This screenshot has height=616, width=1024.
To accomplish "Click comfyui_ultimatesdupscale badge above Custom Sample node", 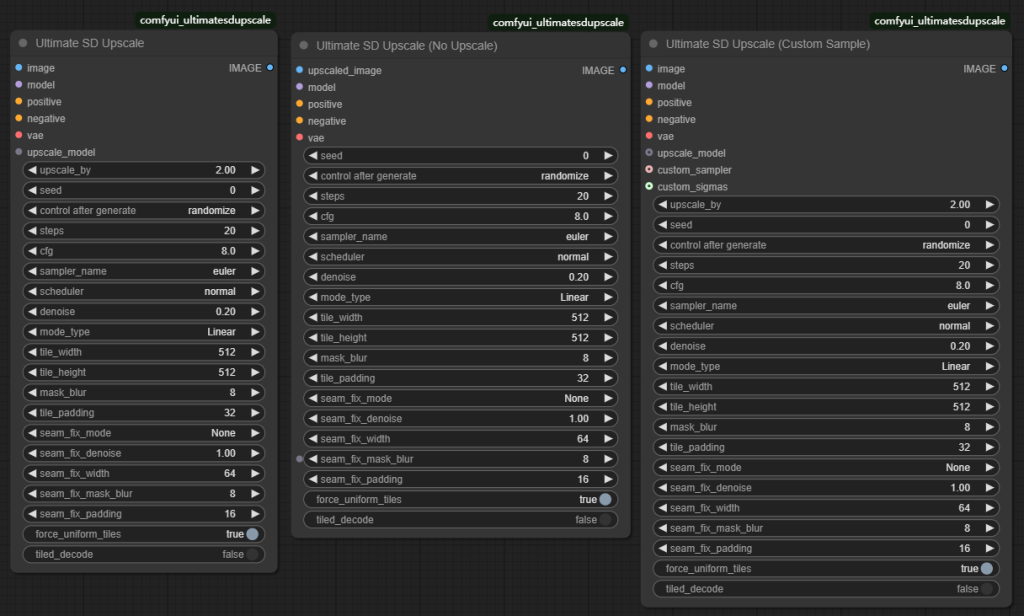I will tap(940, 21).
